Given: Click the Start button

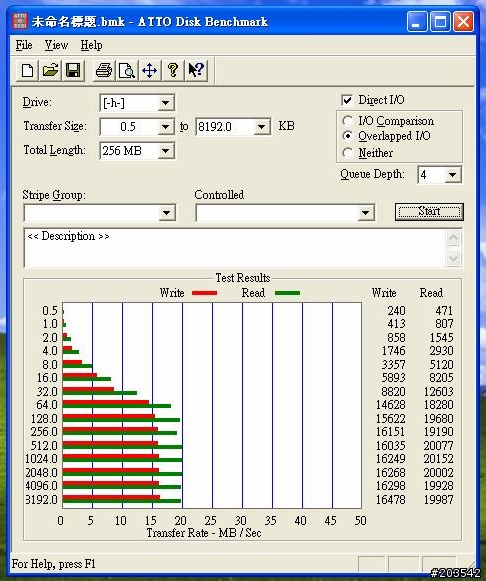Looking at the screenshot, I should pos(429,212).
